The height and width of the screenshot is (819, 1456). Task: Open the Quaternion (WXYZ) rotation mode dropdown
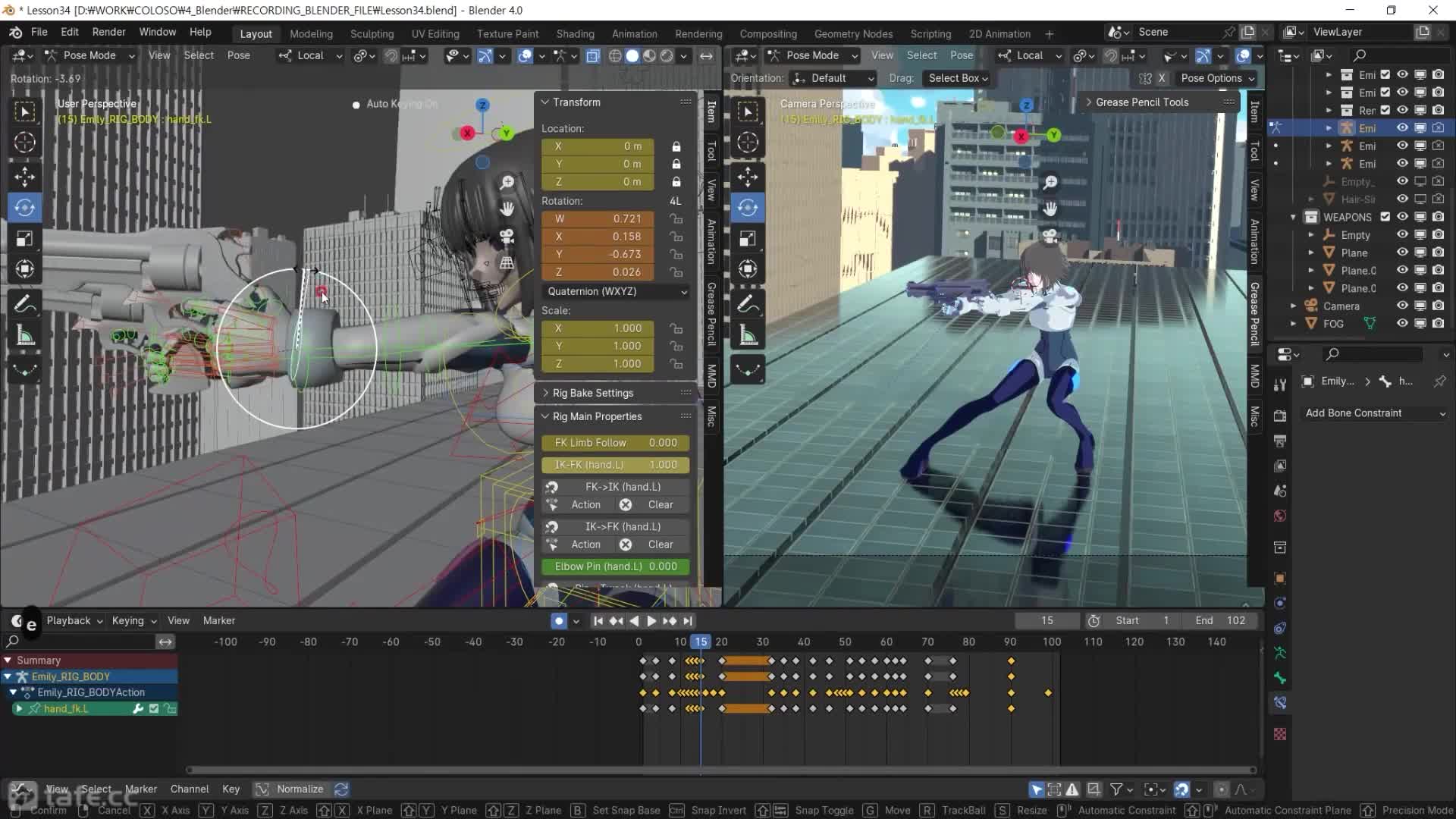coord(615,291)
